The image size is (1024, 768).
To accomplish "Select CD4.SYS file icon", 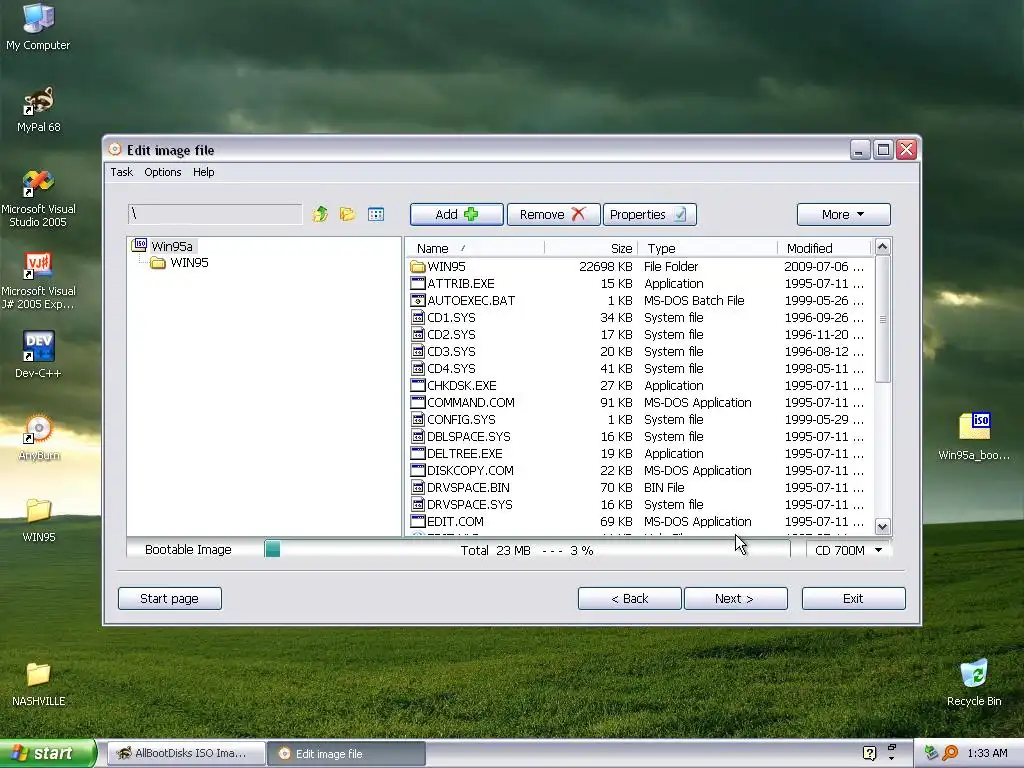I will [418, 368].
